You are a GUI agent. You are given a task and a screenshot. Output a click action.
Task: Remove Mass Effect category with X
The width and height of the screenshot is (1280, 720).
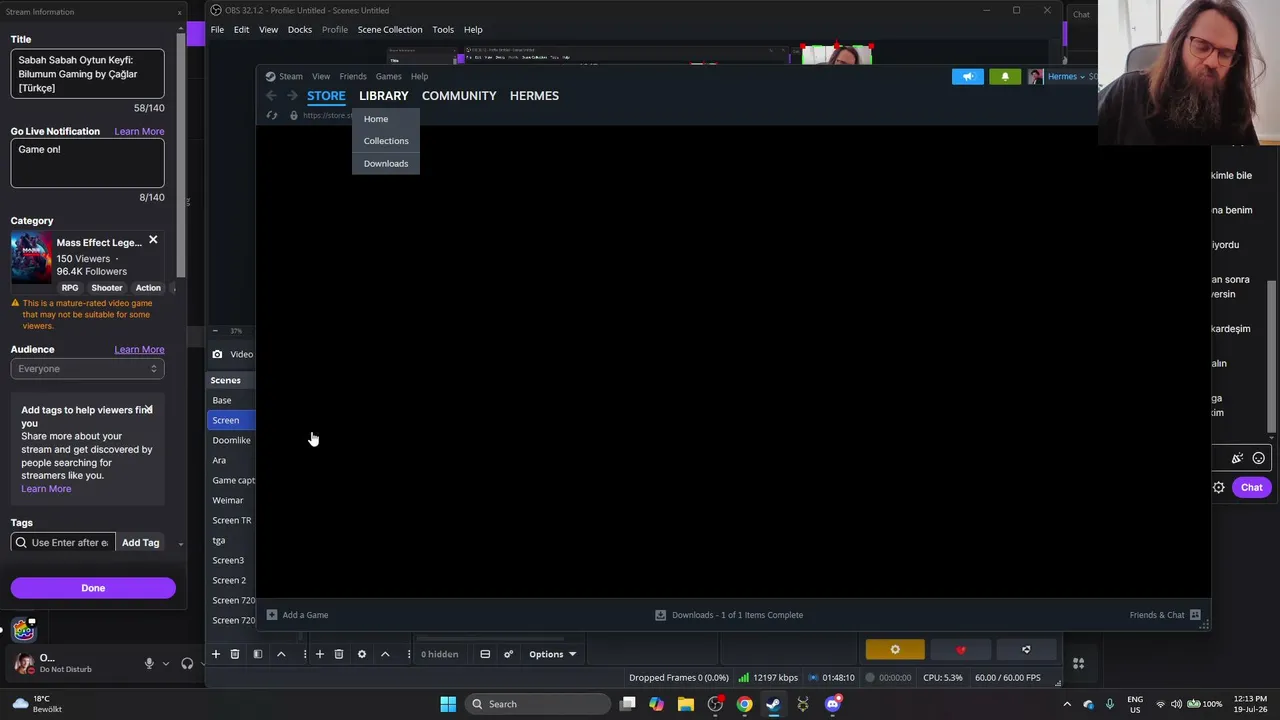tap(153, 240)
